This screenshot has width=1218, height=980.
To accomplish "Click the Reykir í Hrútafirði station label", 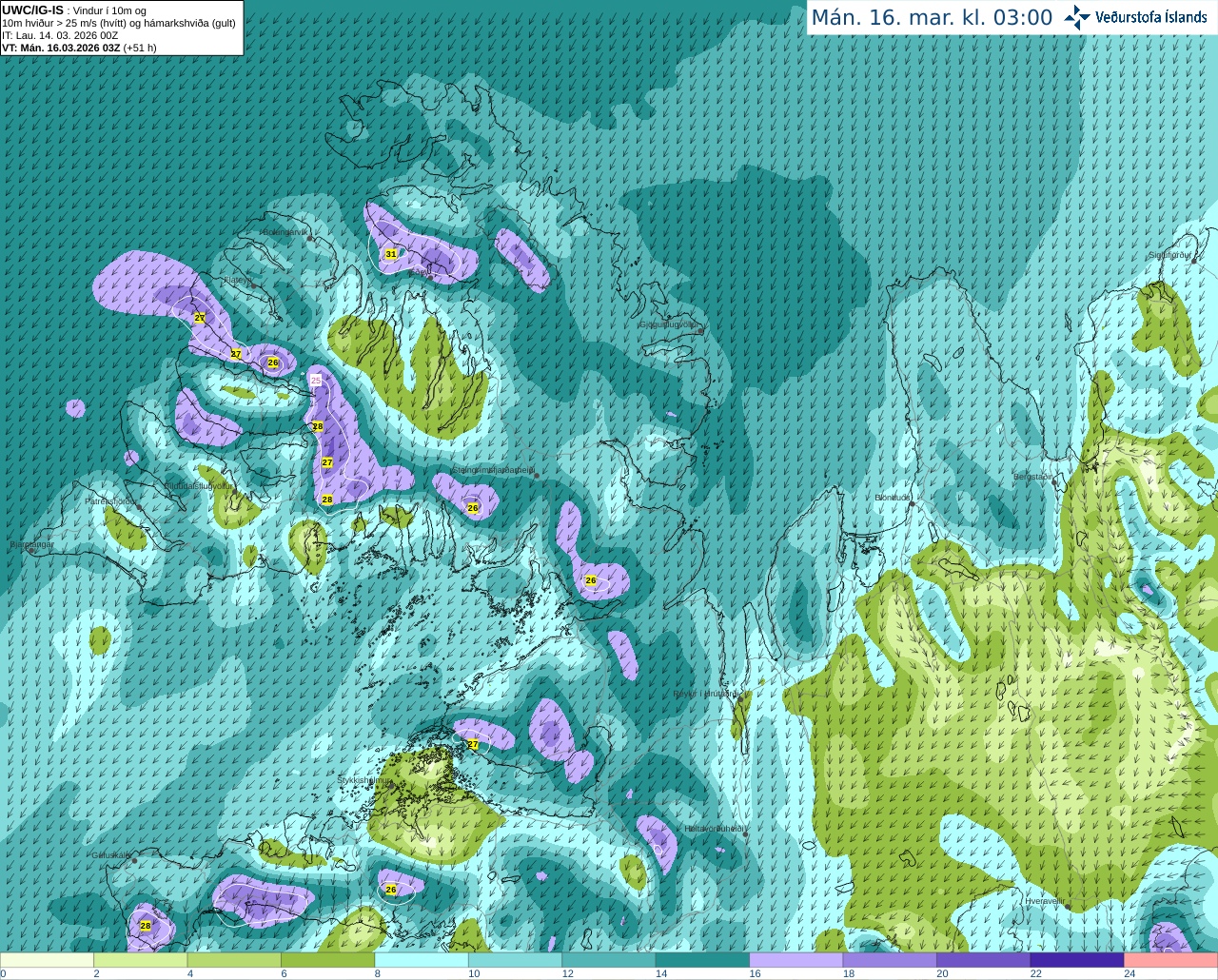I will coord(706,694).
